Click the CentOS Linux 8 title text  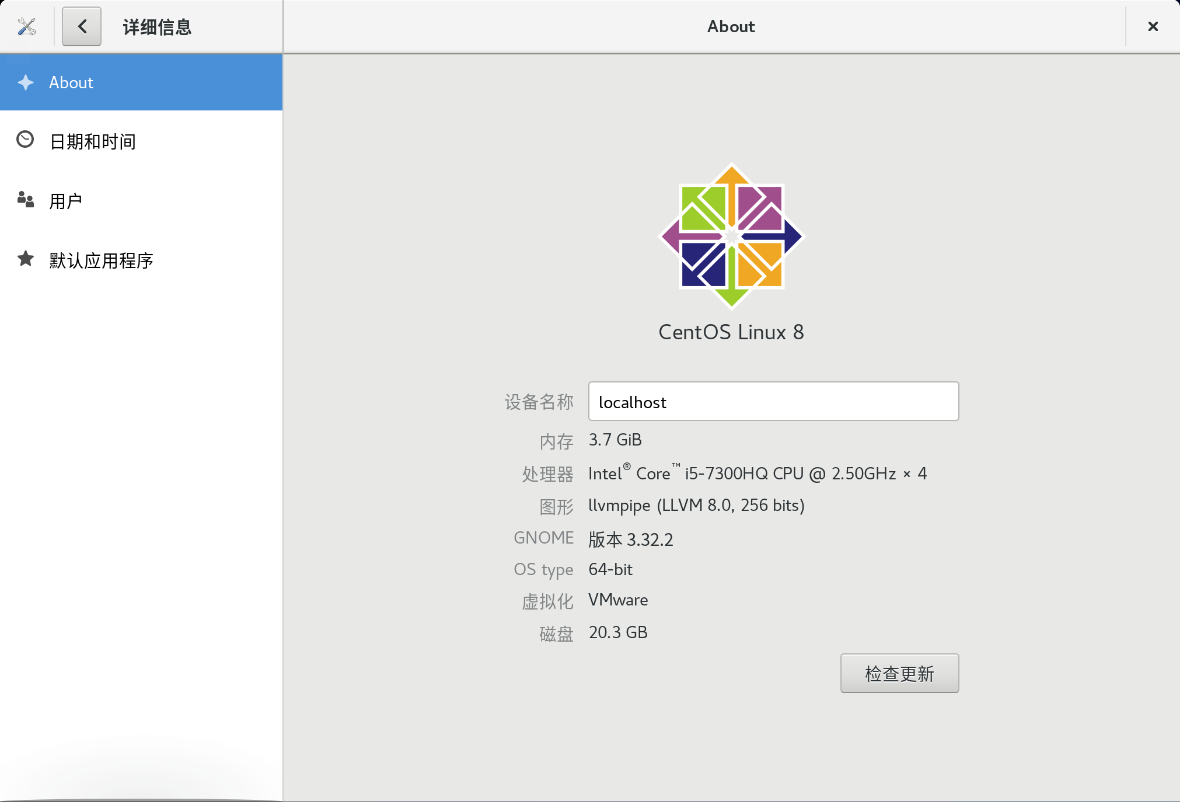(731, 333)
